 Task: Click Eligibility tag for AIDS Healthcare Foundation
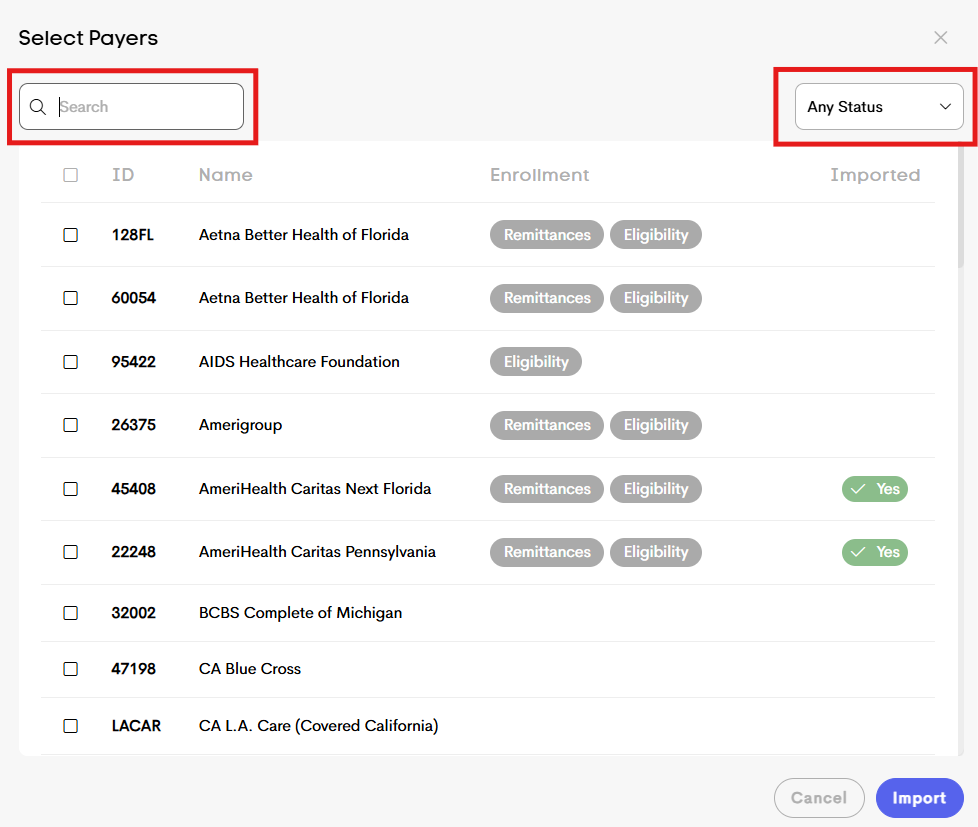(x=536, y=362)
